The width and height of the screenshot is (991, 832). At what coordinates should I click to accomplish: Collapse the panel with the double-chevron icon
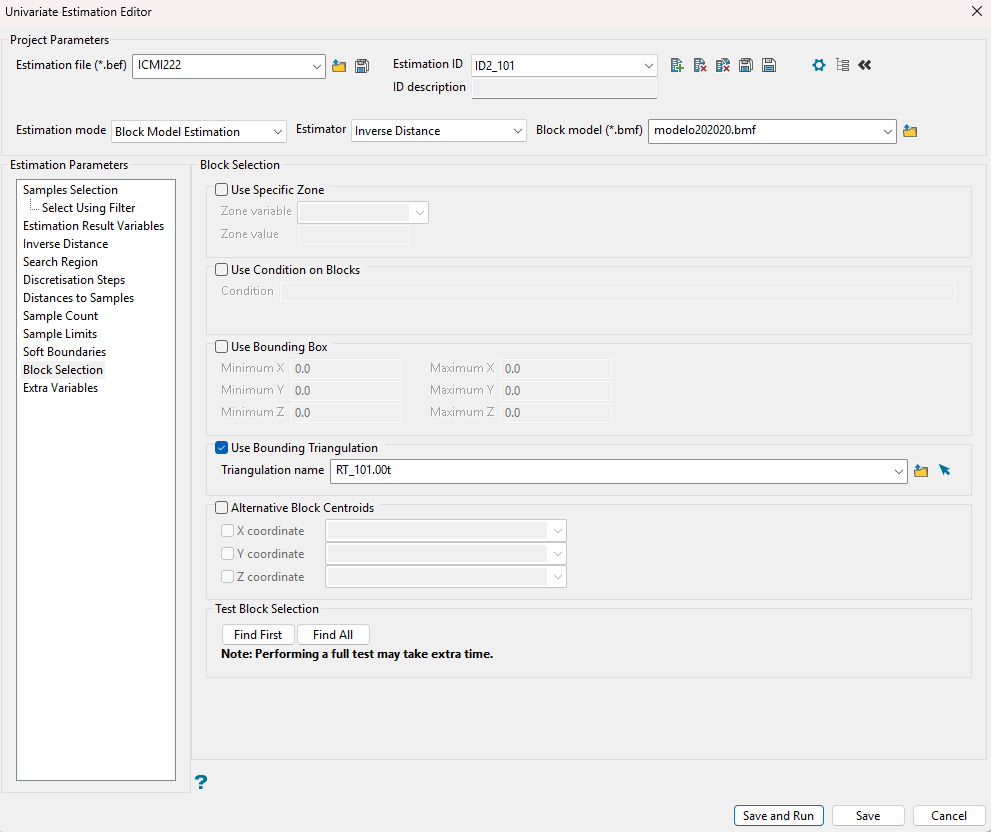(x=865, y=65)
